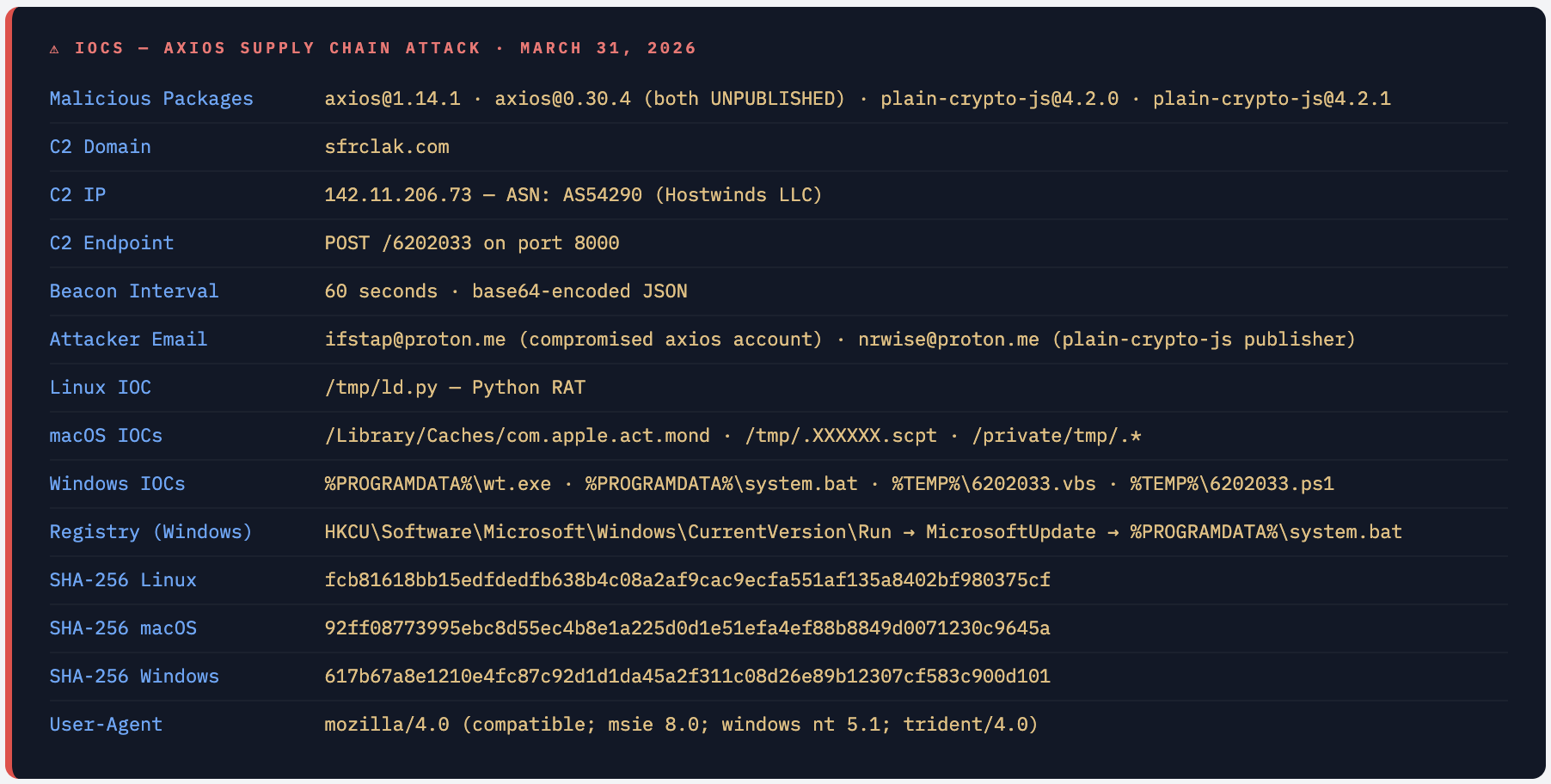The image size is (1551, 784).
Task: Select the SHA-256 Linux hash value
Action: click(x=686, y=579)
